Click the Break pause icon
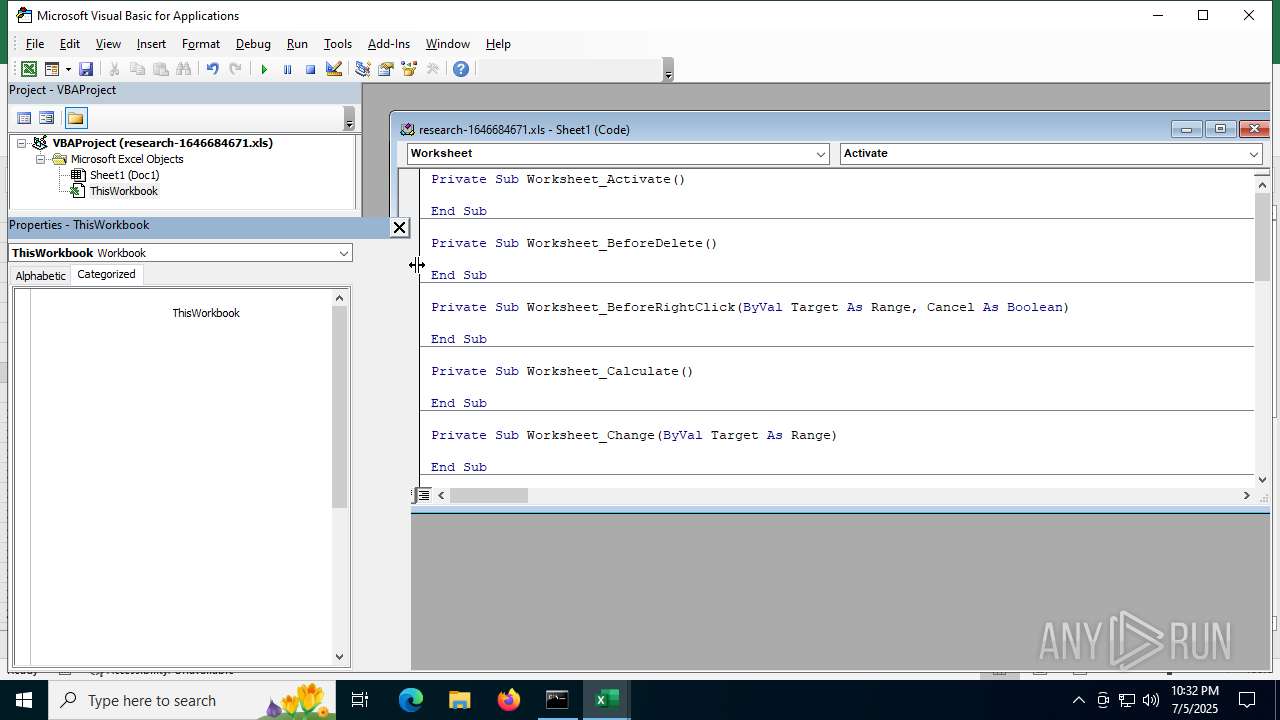 (x=287, y=69)
